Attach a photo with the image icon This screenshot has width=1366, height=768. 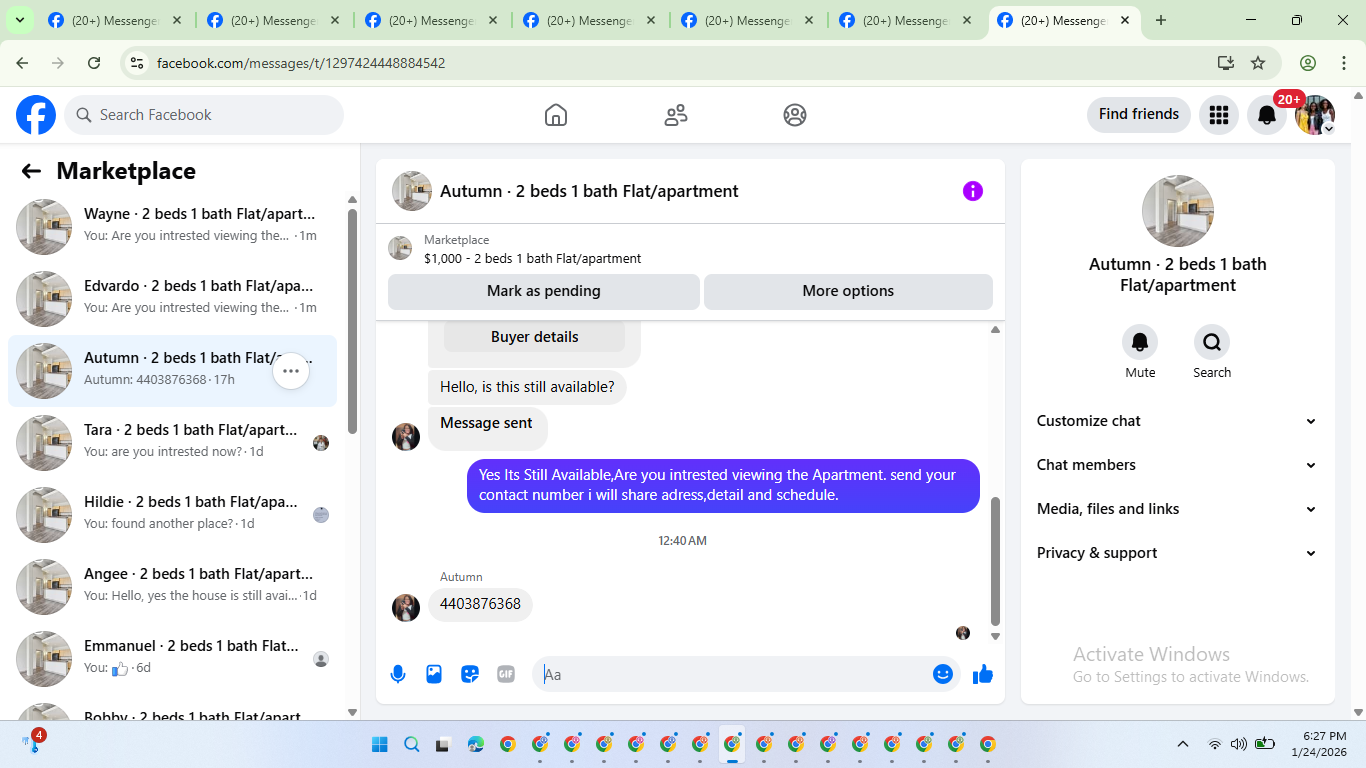434,674
